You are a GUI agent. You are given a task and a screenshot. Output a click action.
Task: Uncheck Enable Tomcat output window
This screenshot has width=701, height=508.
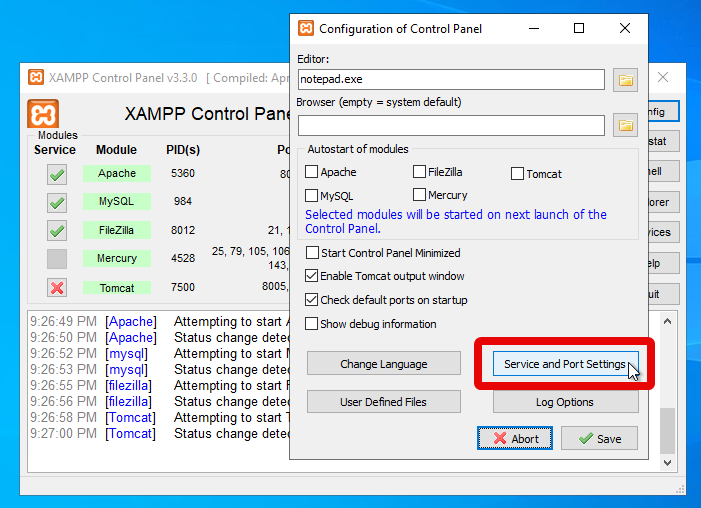pyautogui.click(x=311, y=275)
